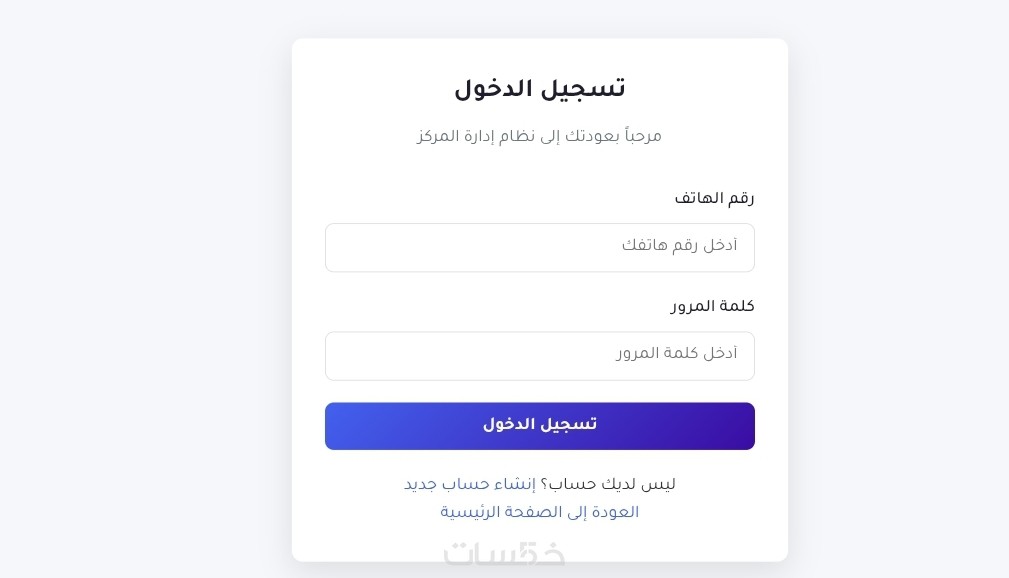Click the رقم الهاتف field label
The width and height of the screenshot is (1009, 578).
[x=714, y=198]
